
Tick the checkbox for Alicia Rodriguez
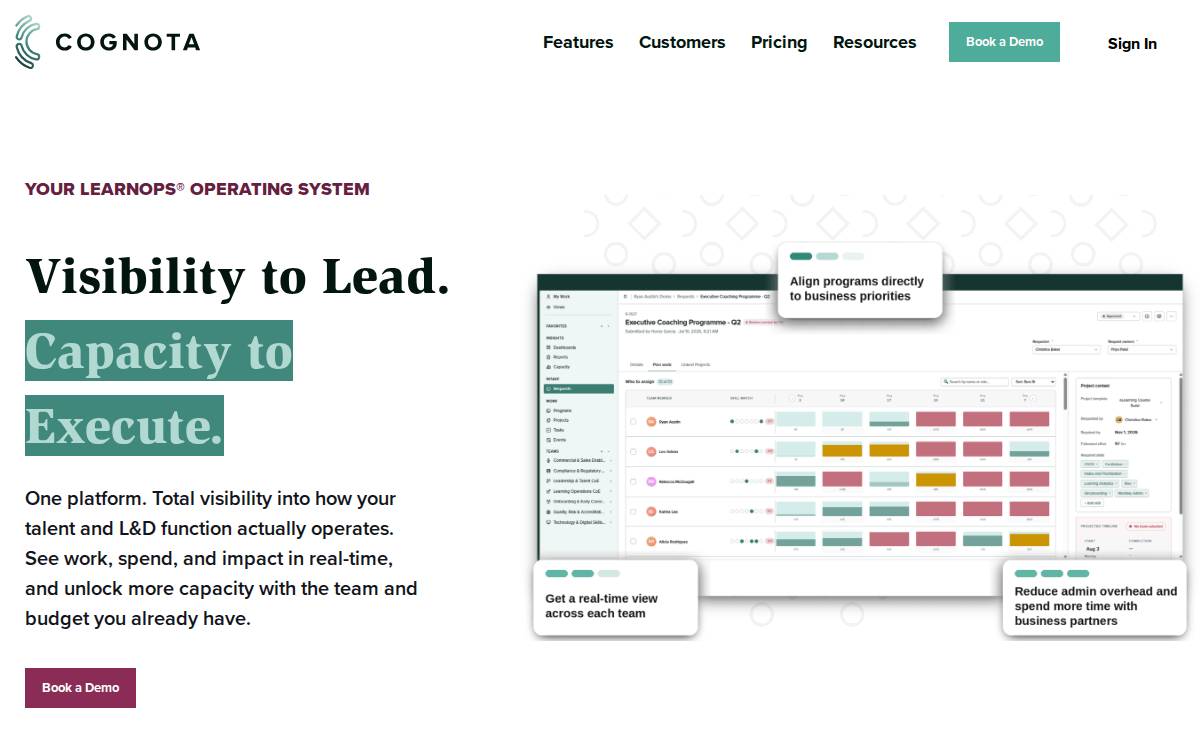point(633,541)
